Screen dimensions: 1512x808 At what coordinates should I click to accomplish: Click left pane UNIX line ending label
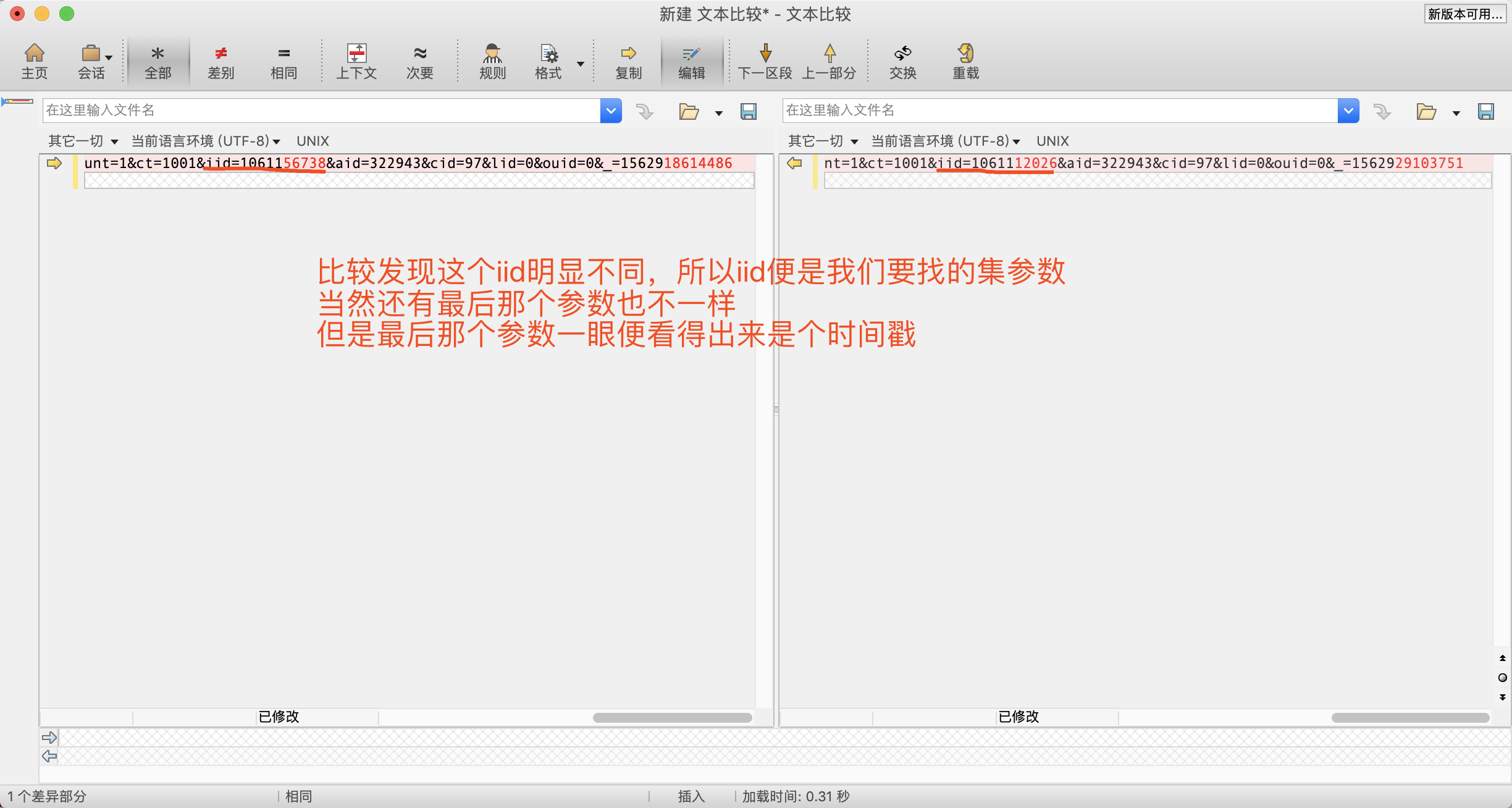(313, 141)
